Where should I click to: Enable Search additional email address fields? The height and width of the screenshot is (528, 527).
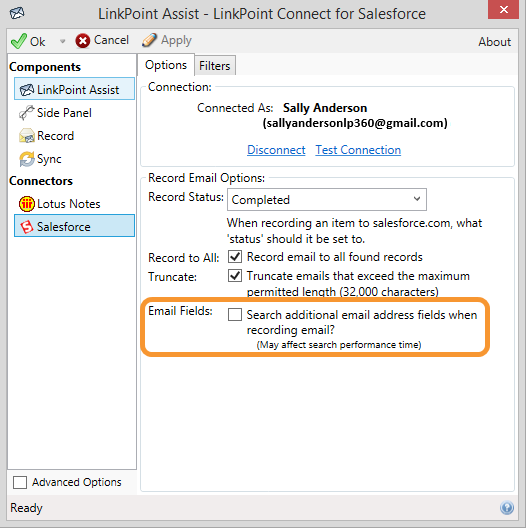click(235, 315)
